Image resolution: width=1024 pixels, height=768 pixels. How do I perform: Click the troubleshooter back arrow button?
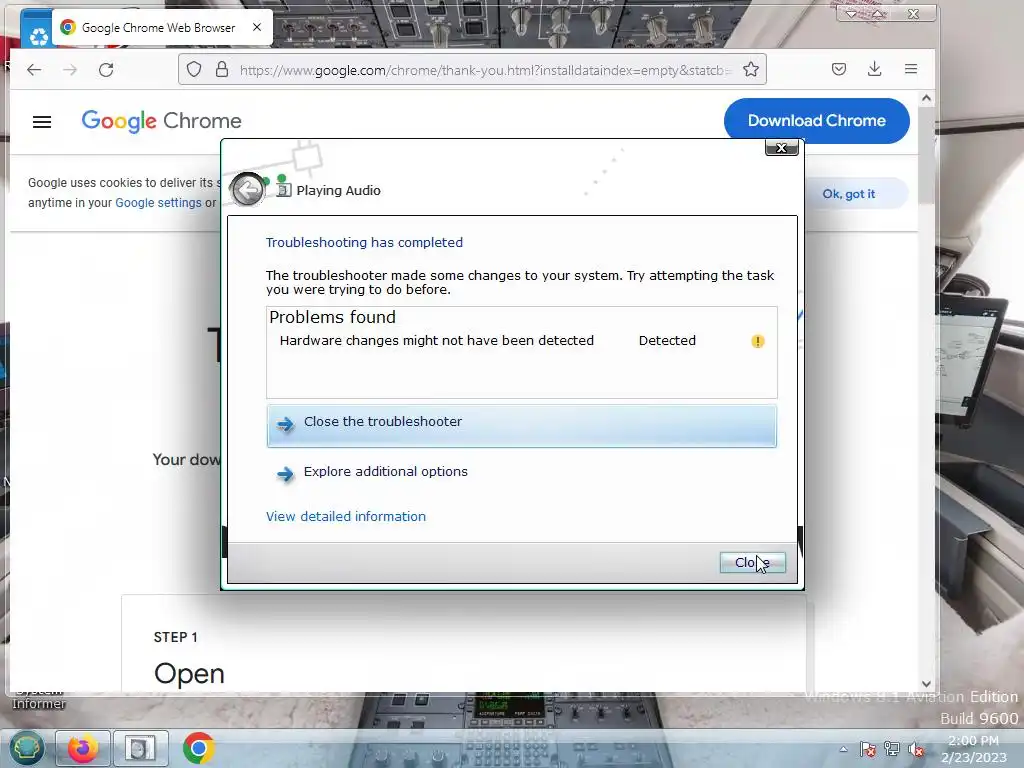pyautogui.click(x=248, y=190)
